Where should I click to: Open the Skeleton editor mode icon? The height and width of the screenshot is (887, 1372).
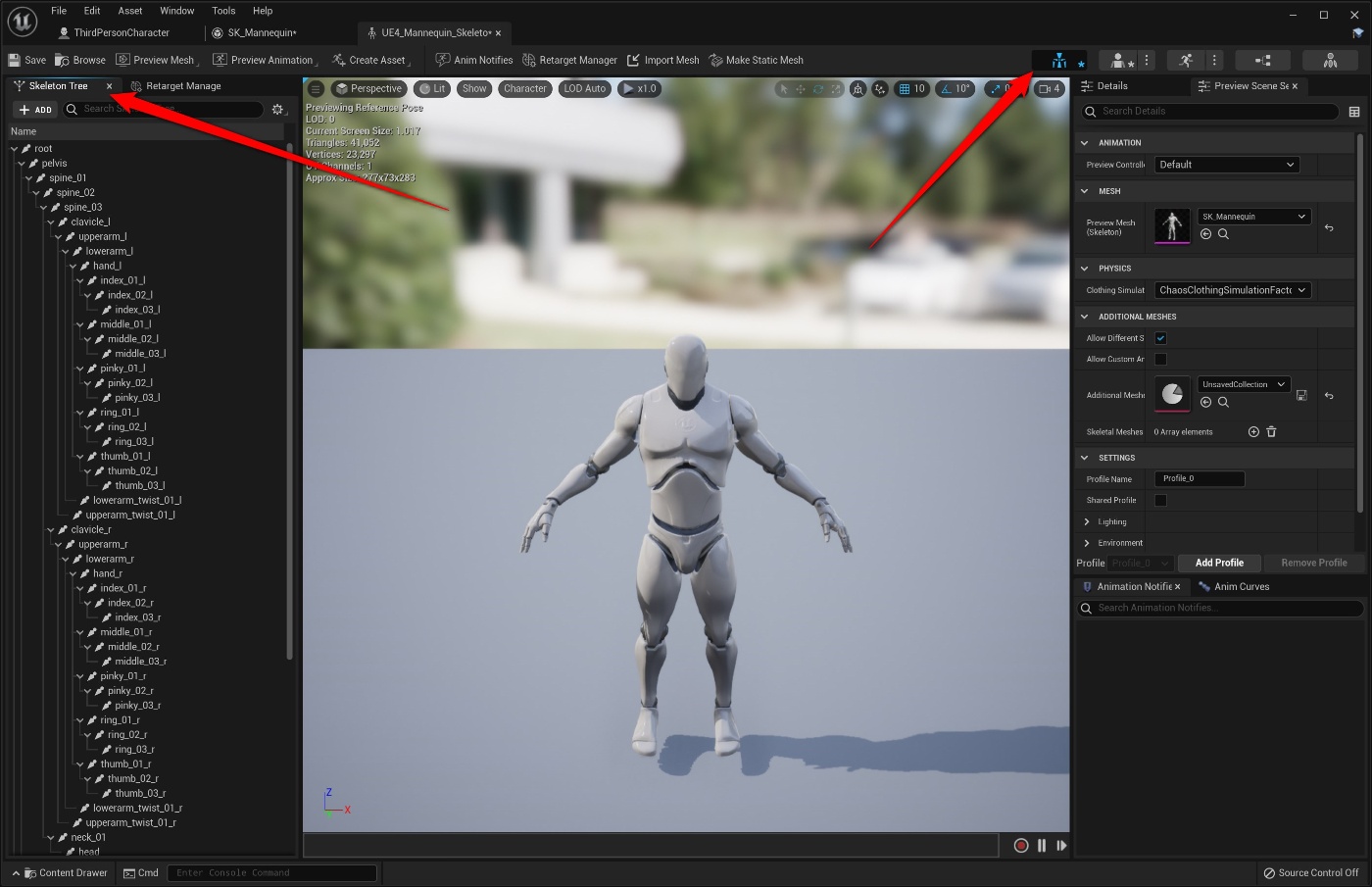click(1059, 60)
